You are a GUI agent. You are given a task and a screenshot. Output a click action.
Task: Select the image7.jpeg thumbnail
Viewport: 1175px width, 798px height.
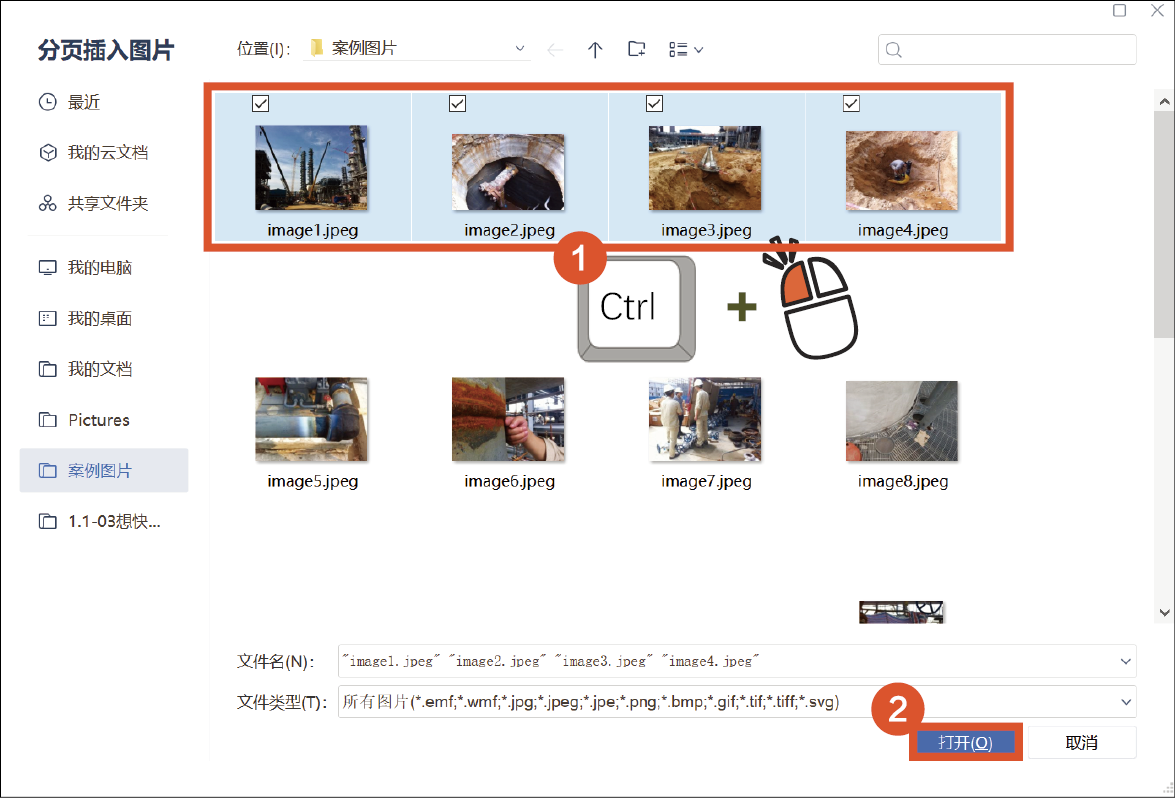pyautogui.click(x=705, y=419)
